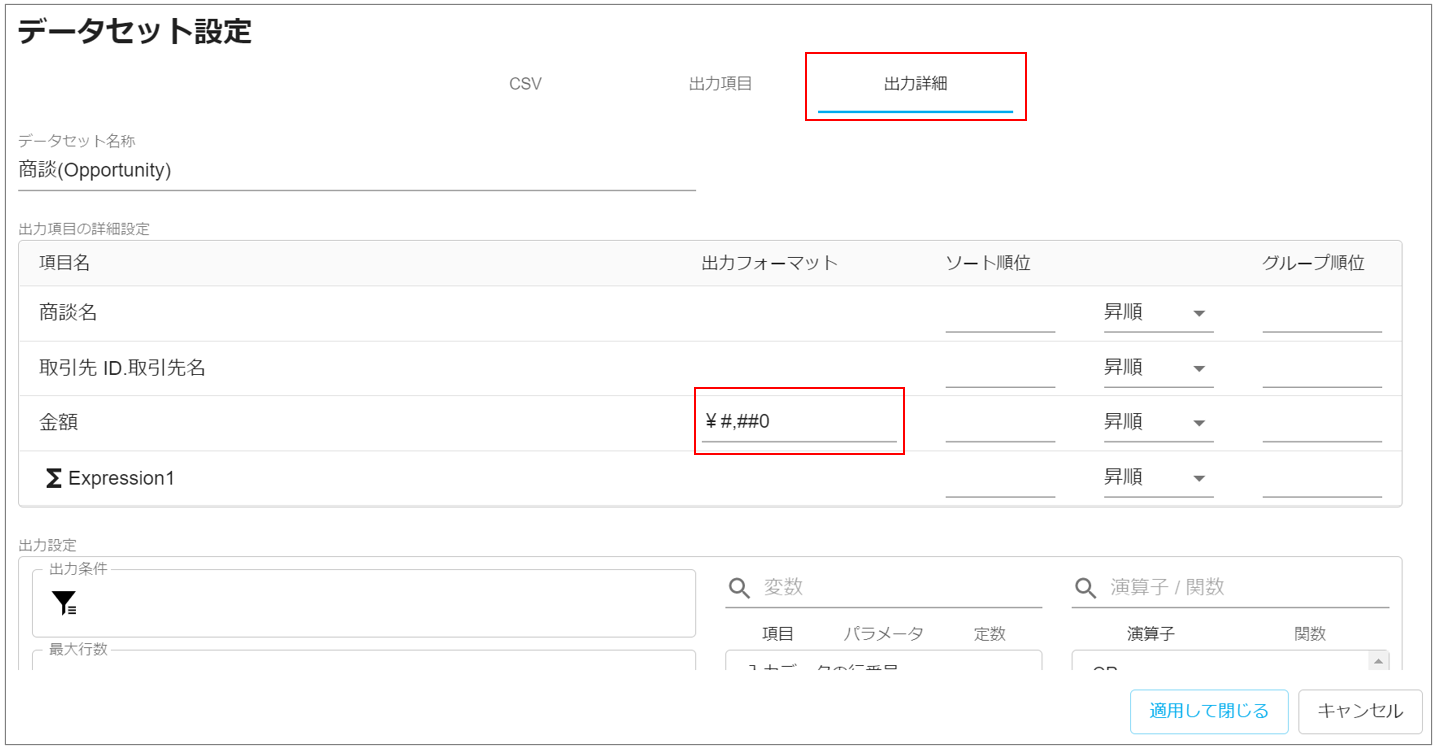Click the 出力フォーマット field for 金額
Screen dimensions: 1438x750
pos(798,422)
